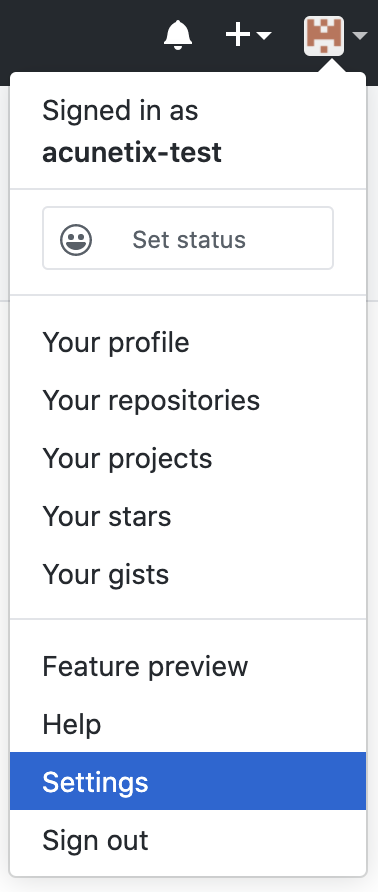Open notifications via the bell icon

(178, 35)
